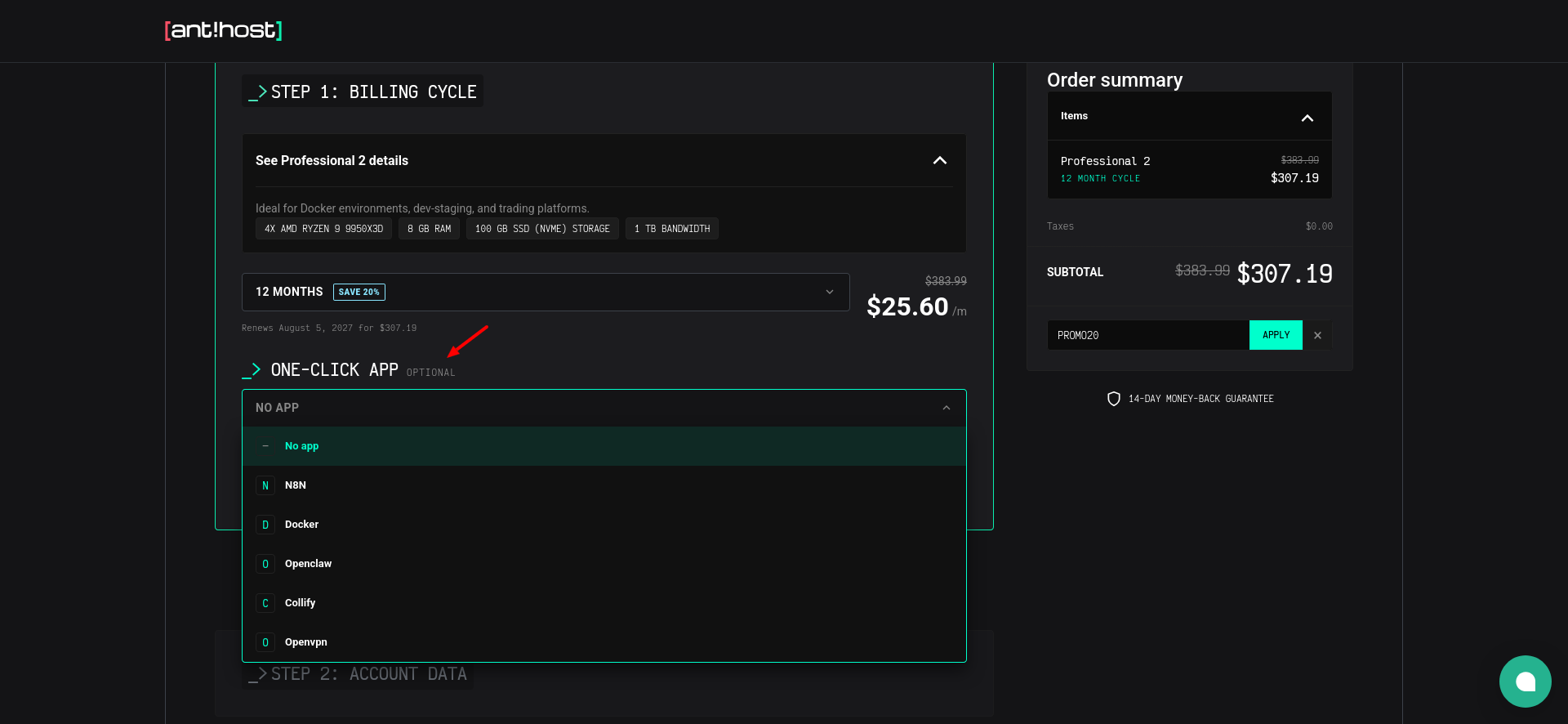Click the Renews August 5, 2027 text
Screen dimensions: 1568x724
pyautogui.click(x=329, y=328)
